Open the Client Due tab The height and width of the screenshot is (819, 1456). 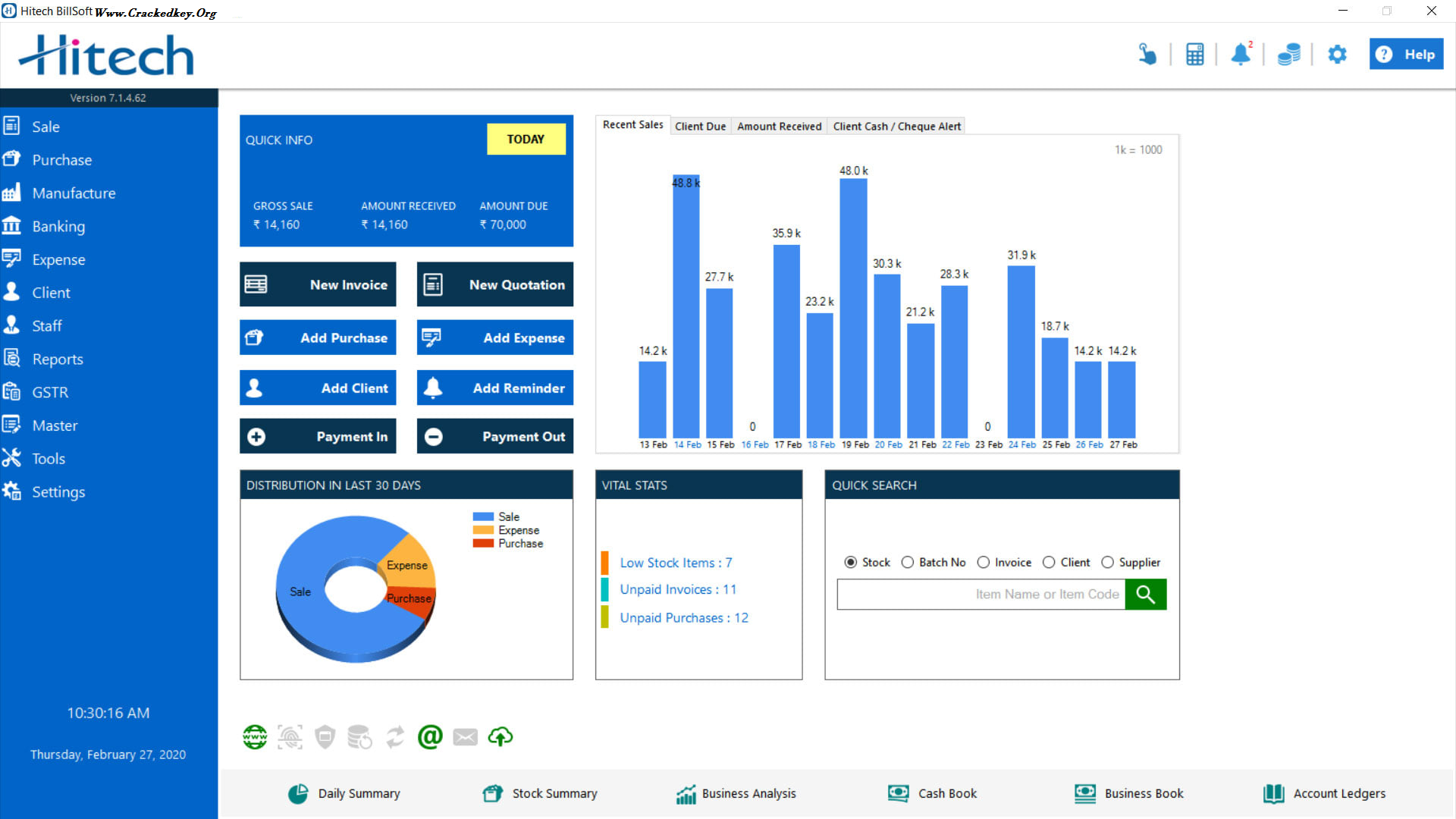click(699, 125)
